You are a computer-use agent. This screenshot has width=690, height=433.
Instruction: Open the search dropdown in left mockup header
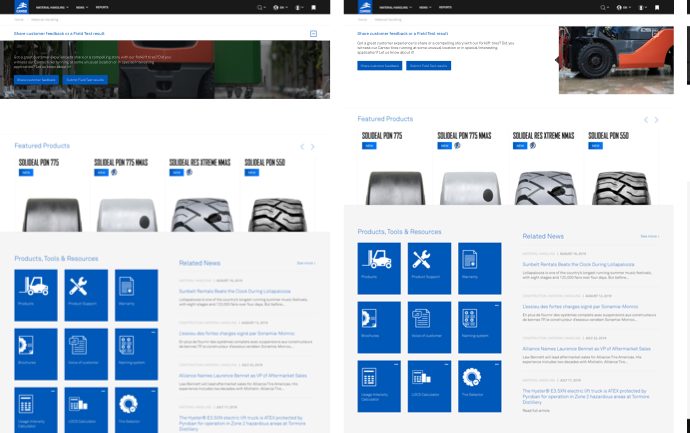pos(261,7)
